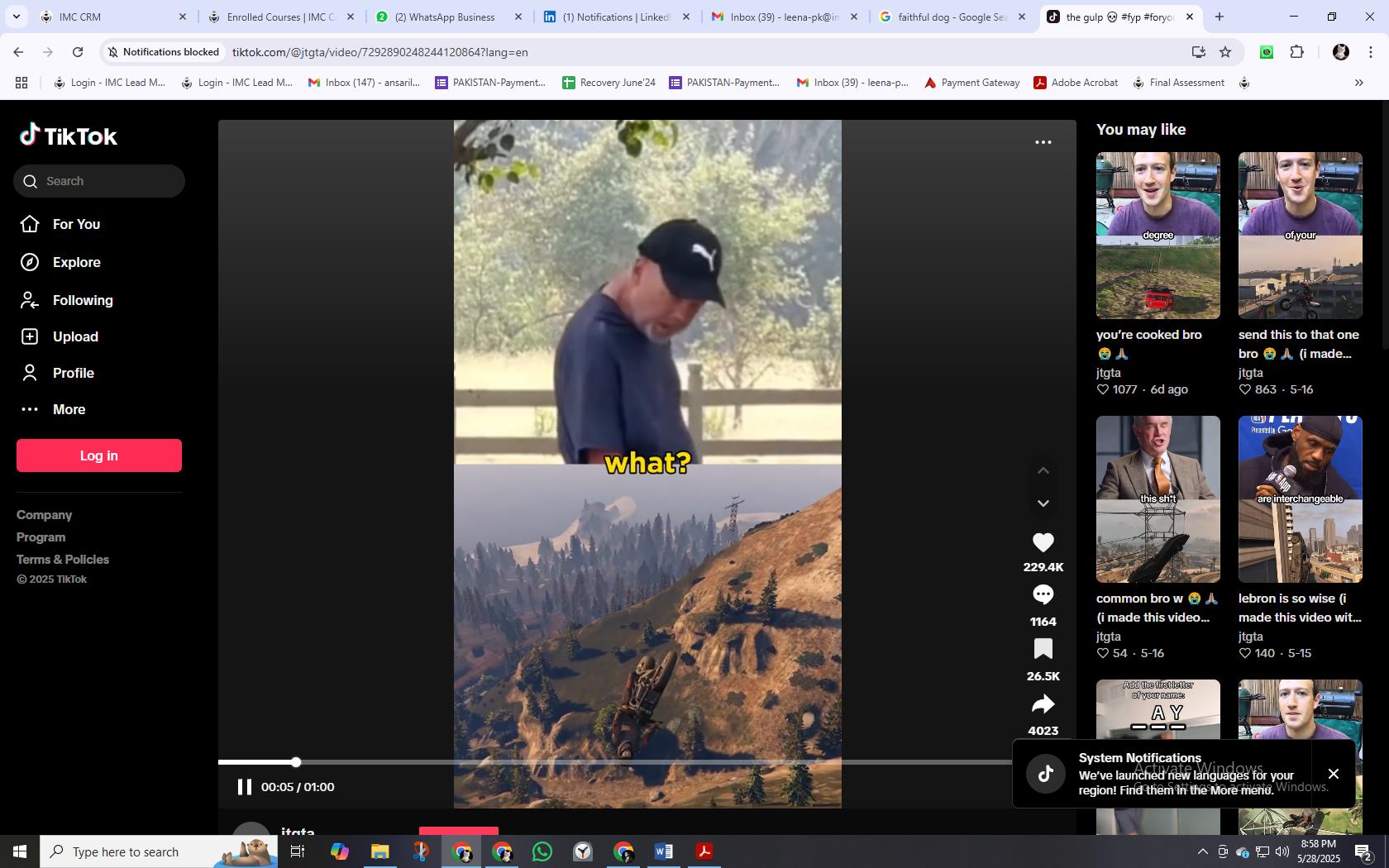1389x868 pixels.
Task: Click the browser Back arrow
Action: [x=18, y=52]
